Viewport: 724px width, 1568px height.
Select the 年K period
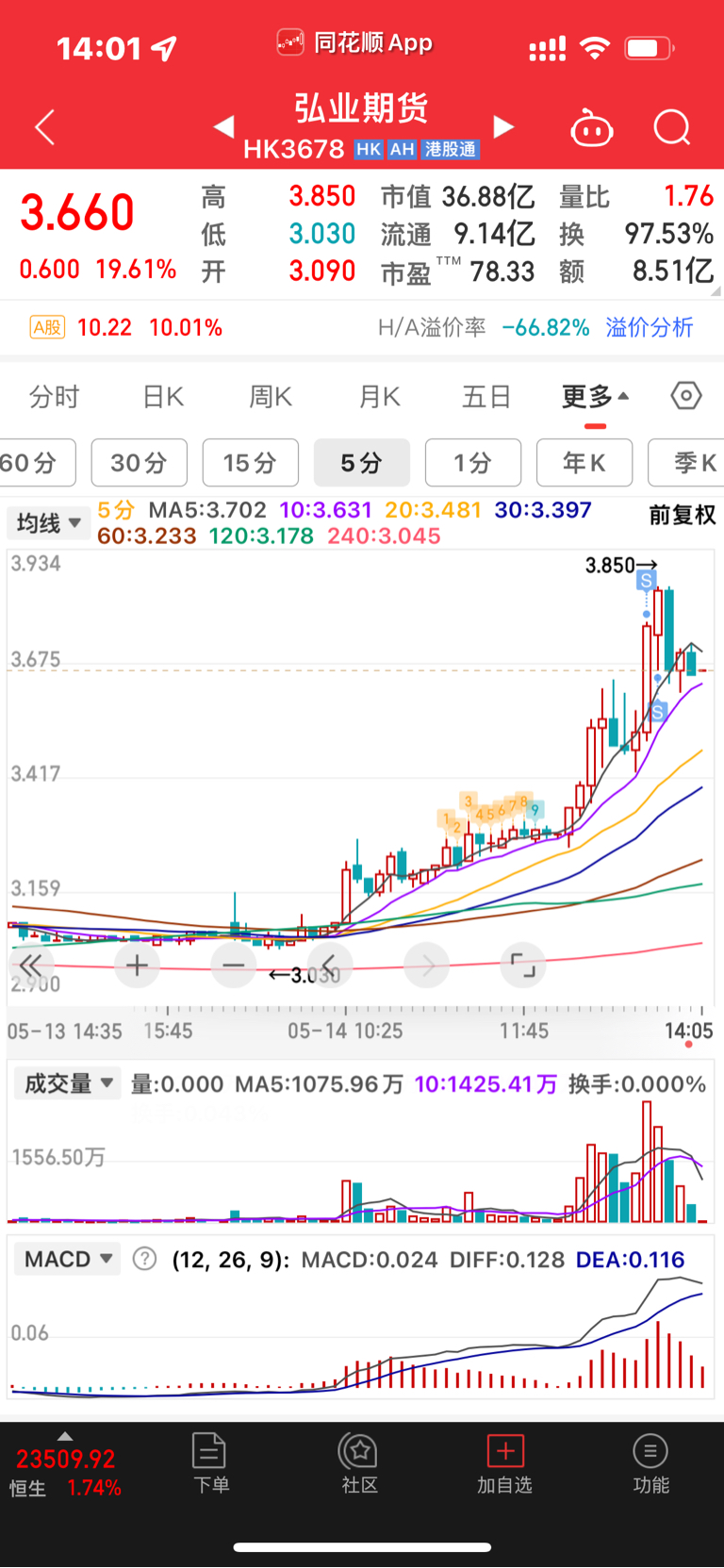click(584, 462)
